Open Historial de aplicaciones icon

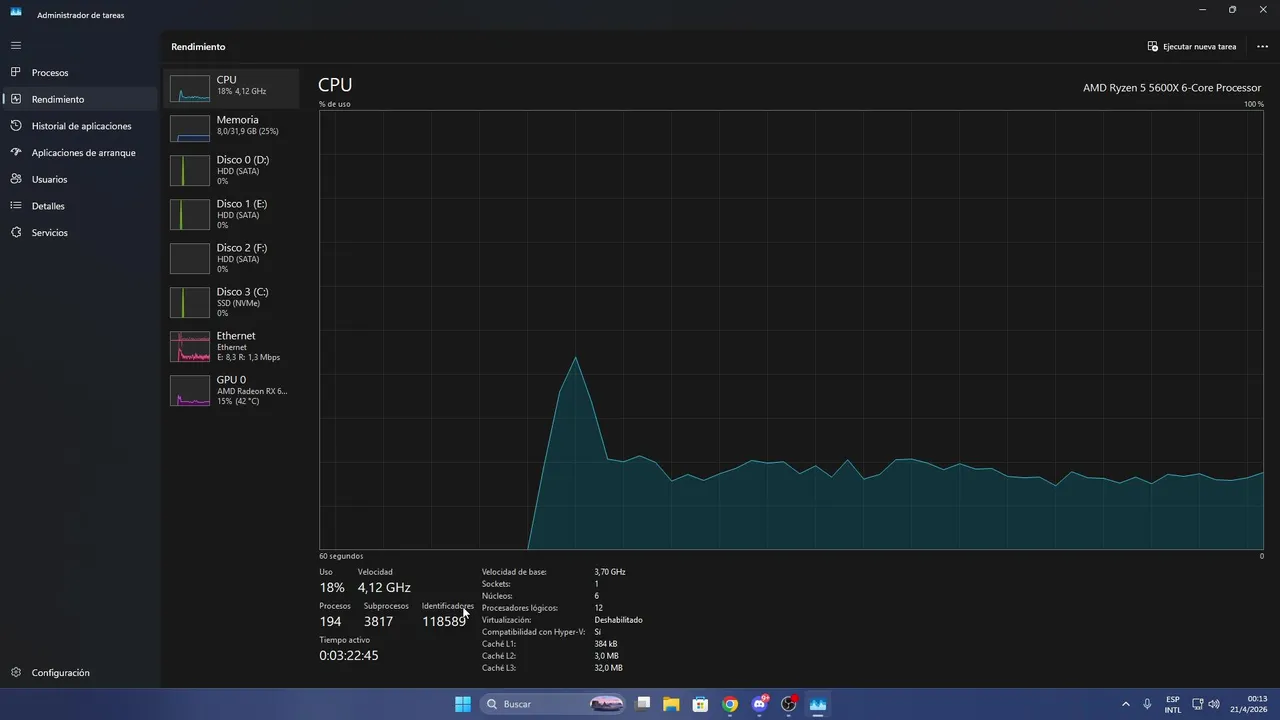click(16, 126)
